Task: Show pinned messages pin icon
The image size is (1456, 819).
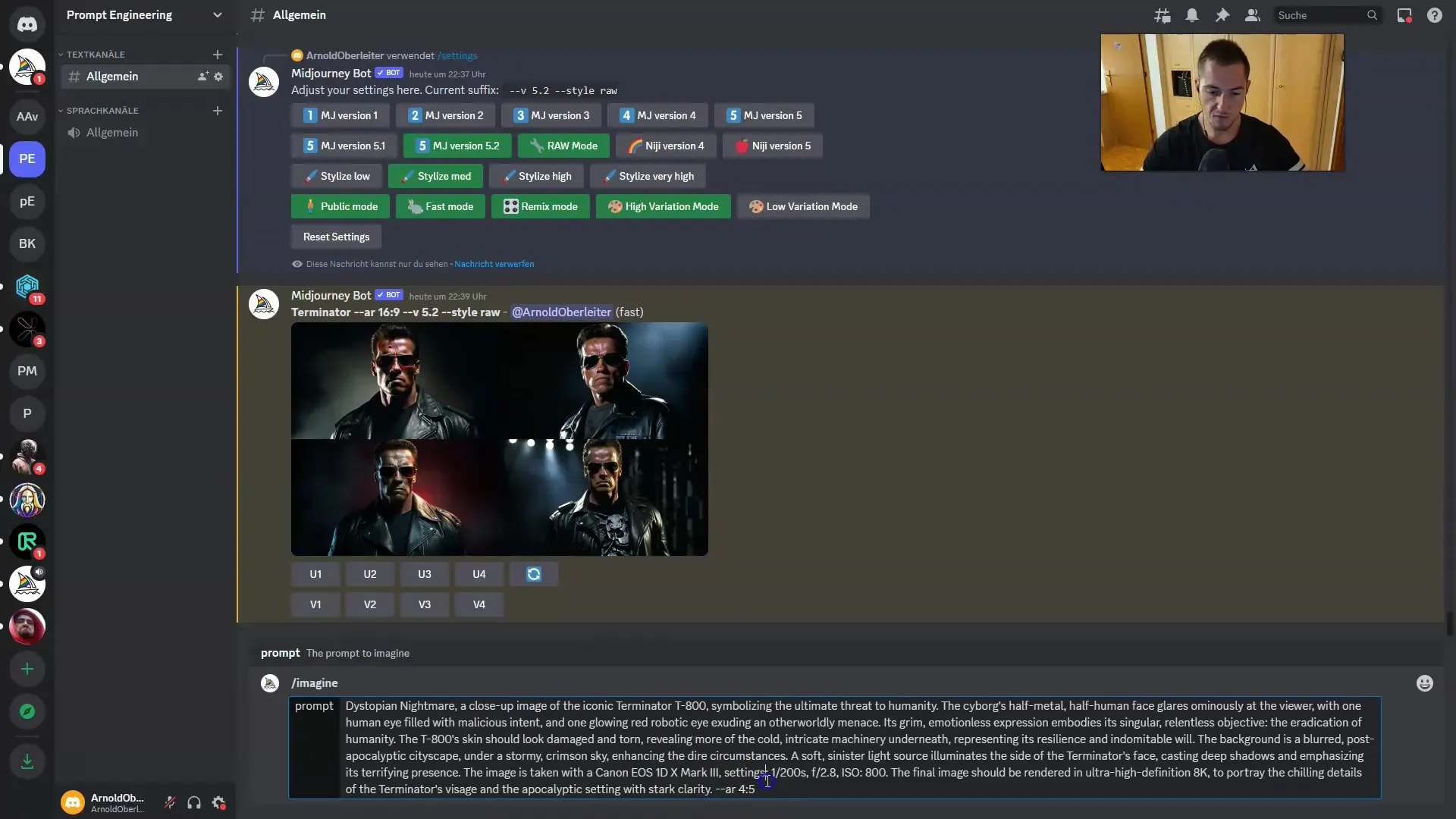Action: point(1222,15)
